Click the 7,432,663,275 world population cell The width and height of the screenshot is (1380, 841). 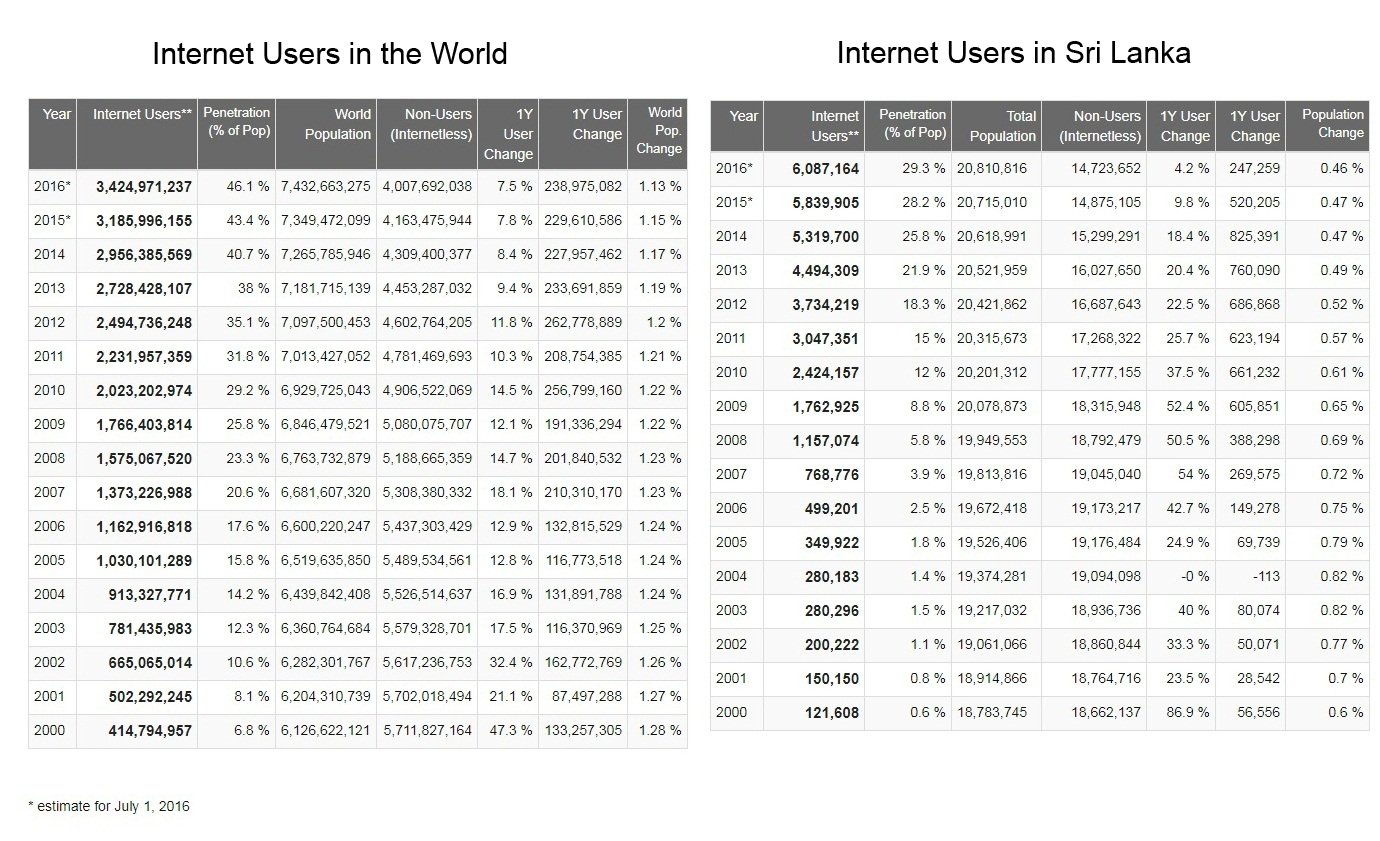click(x=326, y=186)
